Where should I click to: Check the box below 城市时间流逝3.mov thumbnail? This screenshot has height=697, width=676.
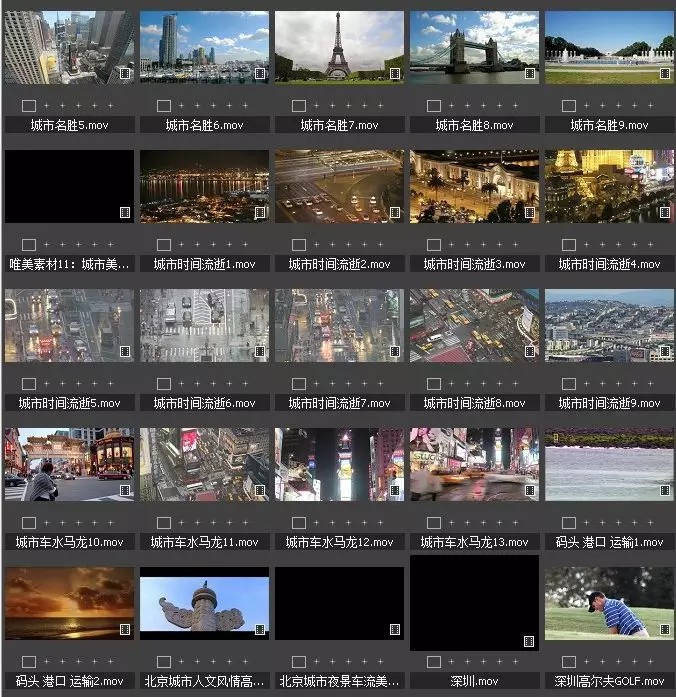click(434, 245)
